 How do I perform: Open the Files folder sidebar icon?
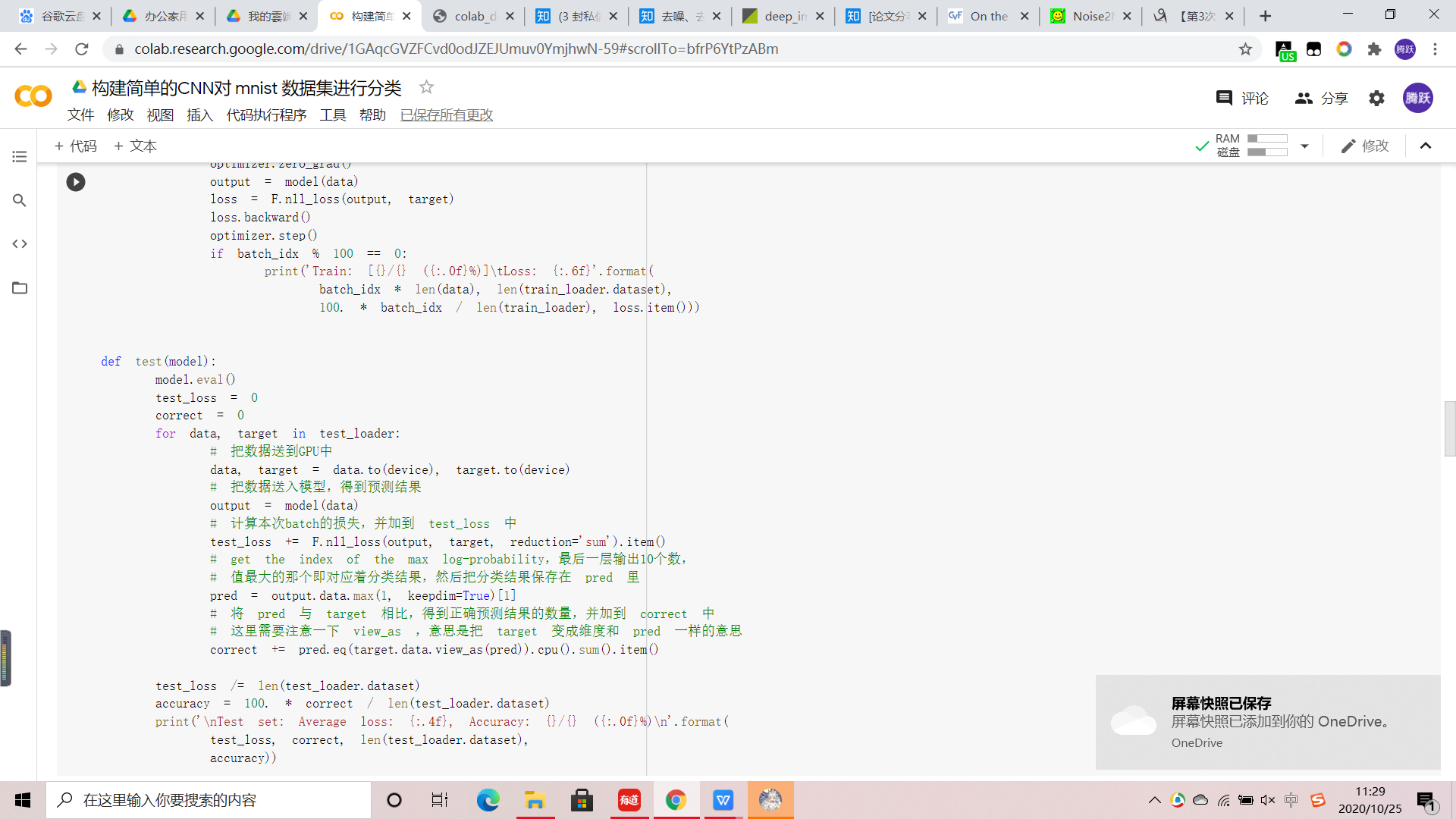(20, 288)
